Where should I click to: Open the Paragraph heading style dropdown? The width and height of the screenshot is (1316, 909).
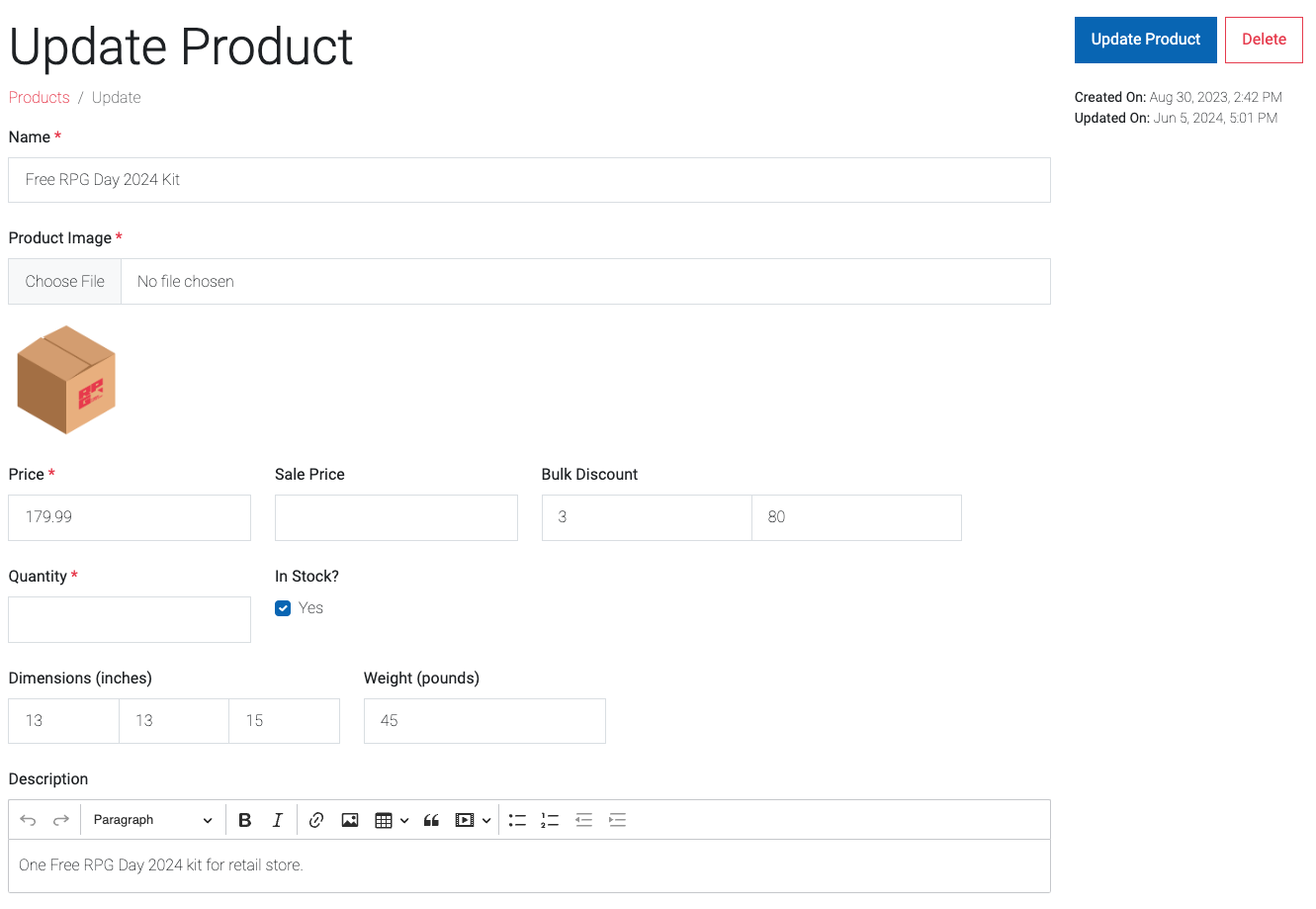152,820
